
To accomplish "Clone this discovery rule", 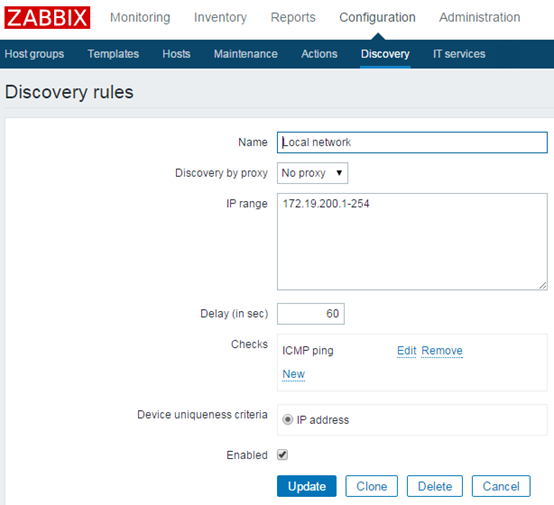I will click(x=371, y=486).
